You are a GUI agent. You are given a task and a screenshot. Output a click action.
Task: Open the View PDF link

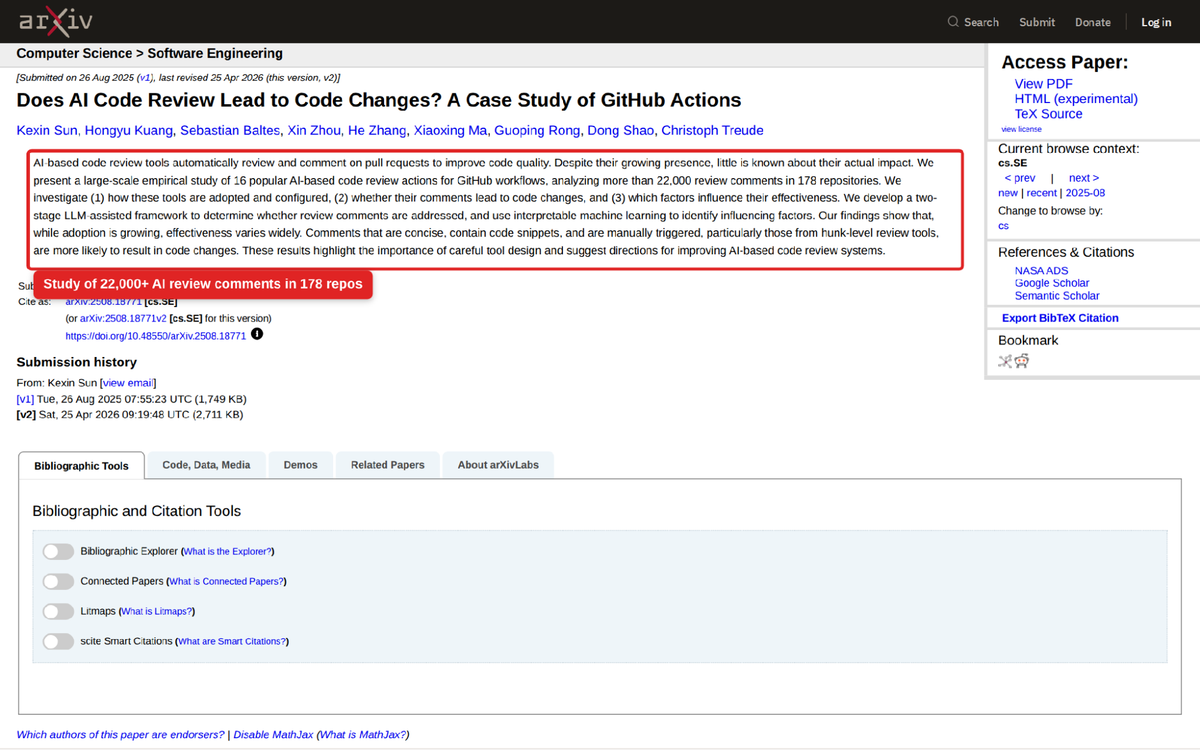(1043, 84)
